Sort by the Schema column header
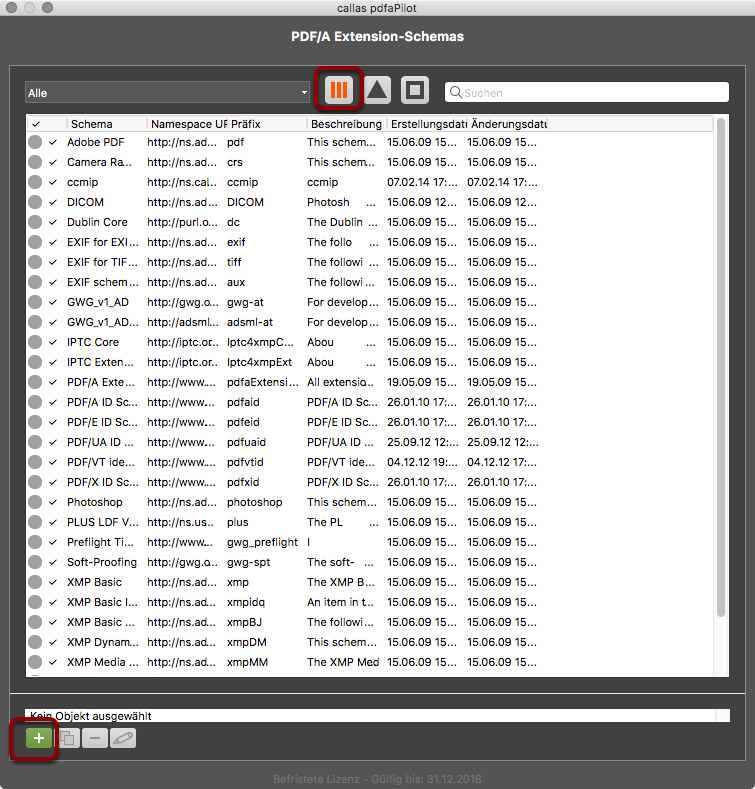Image resolution: width=755 pixels, height=789 pixels. [106, 124]
